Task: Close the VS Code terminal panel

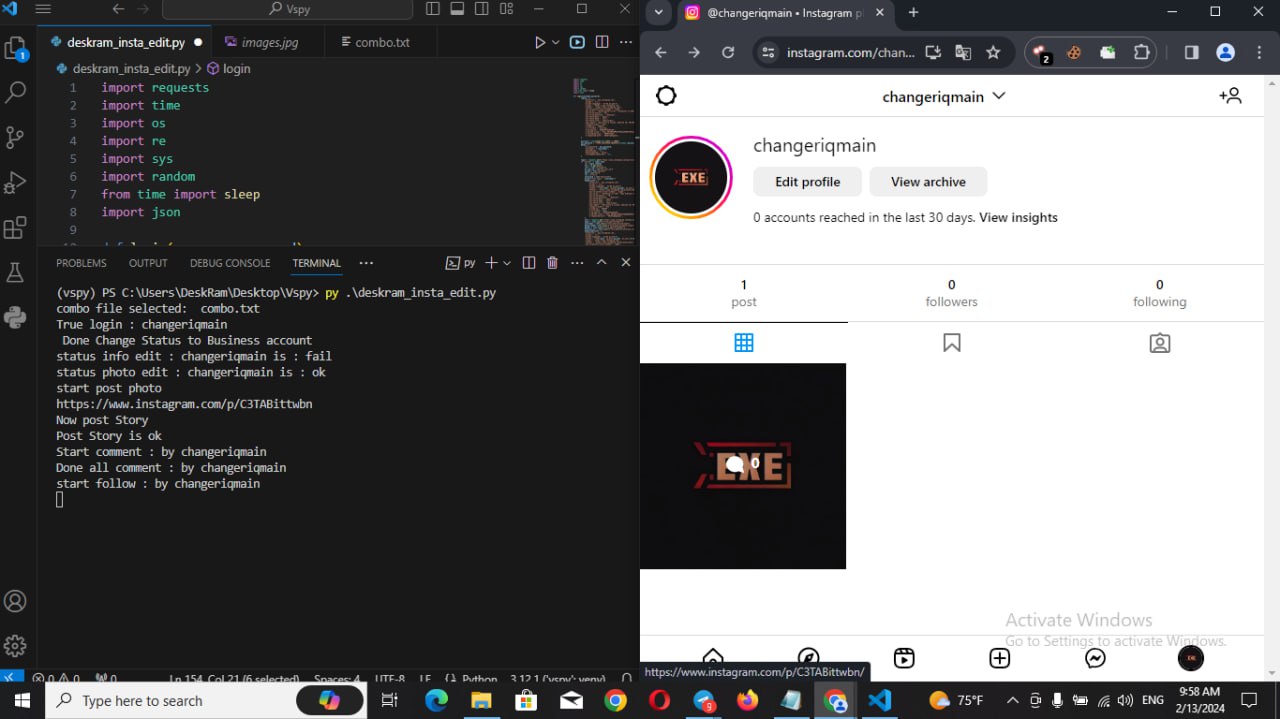Action: (626, 263)
